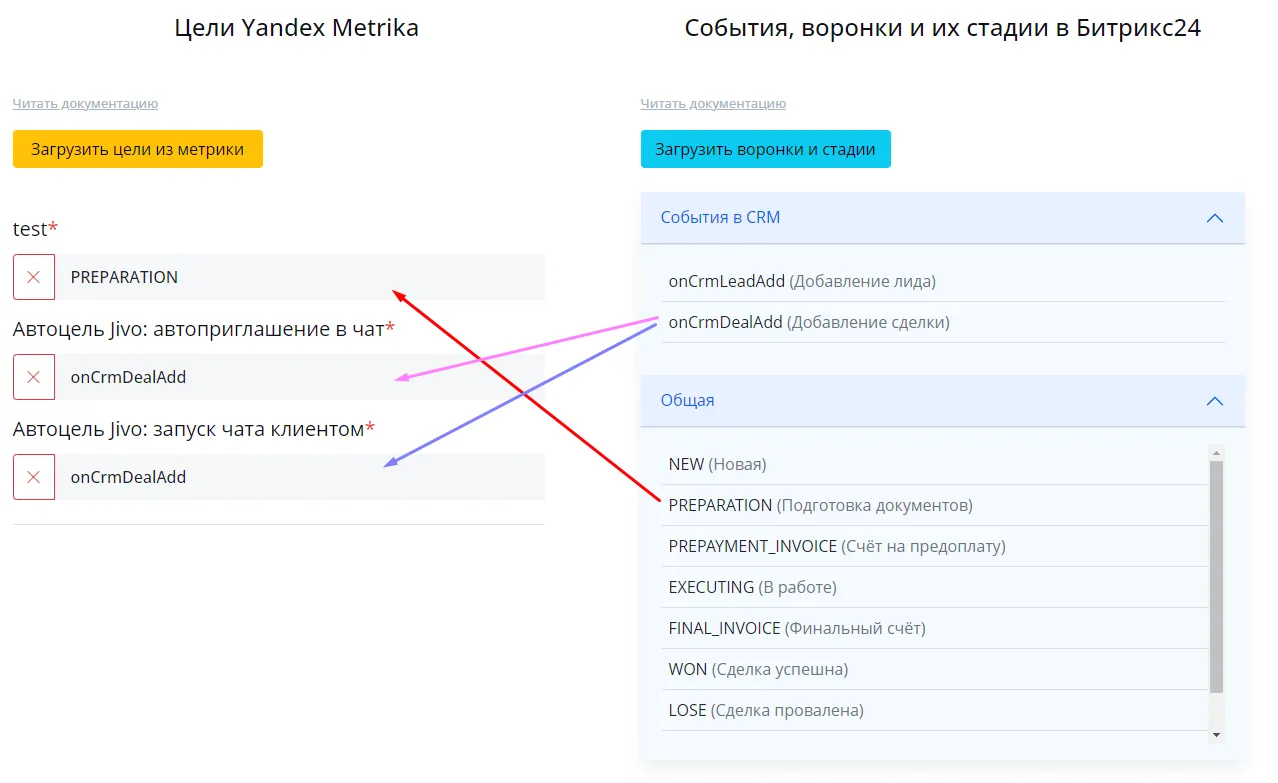1278x783 pixels.
Task: Select onCrmDealAdd field under автоприглашение в чат
Action: 300,377
